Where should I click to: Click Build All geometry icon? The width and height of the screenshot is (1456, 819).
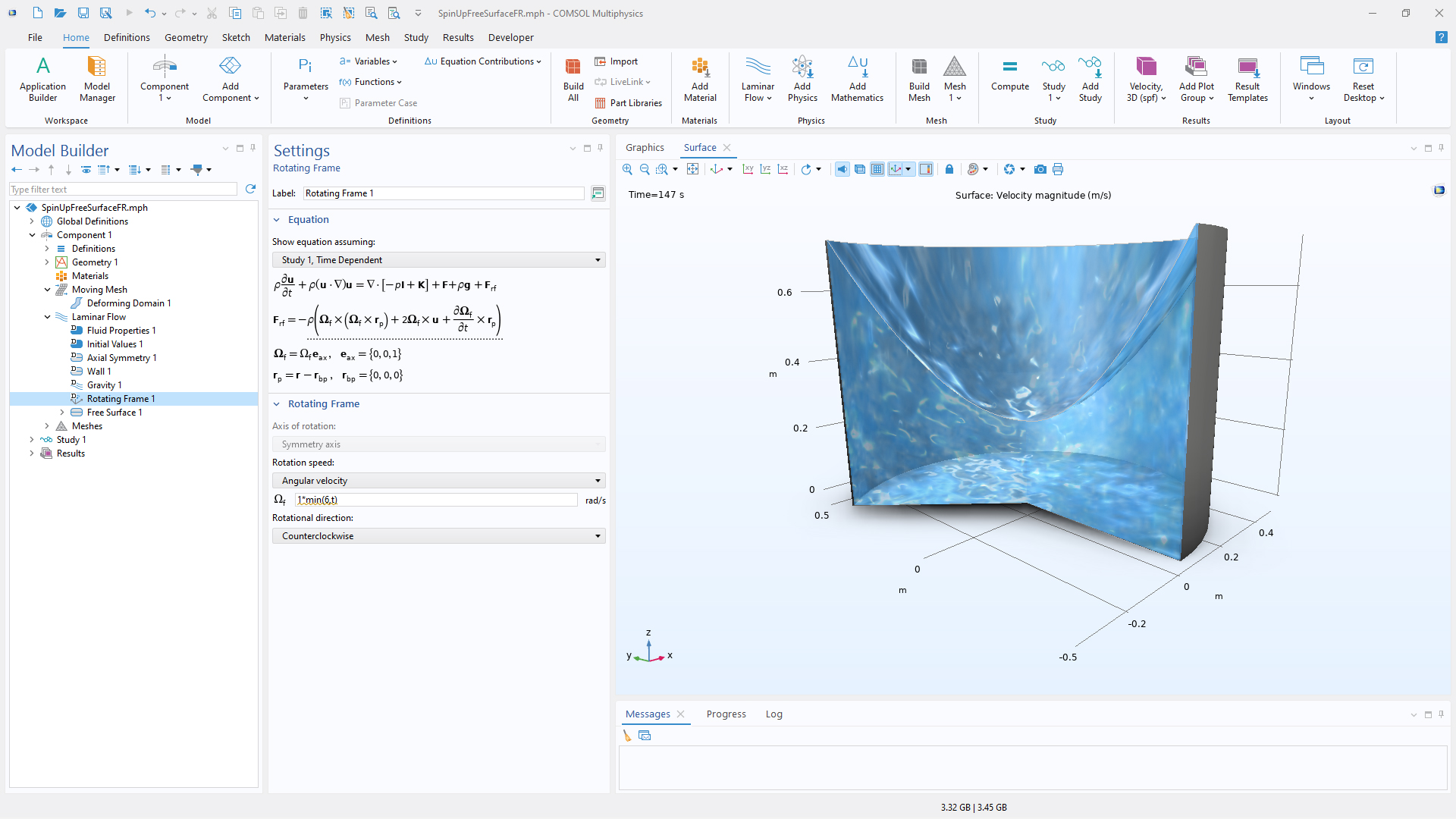(x=573, y=79)
